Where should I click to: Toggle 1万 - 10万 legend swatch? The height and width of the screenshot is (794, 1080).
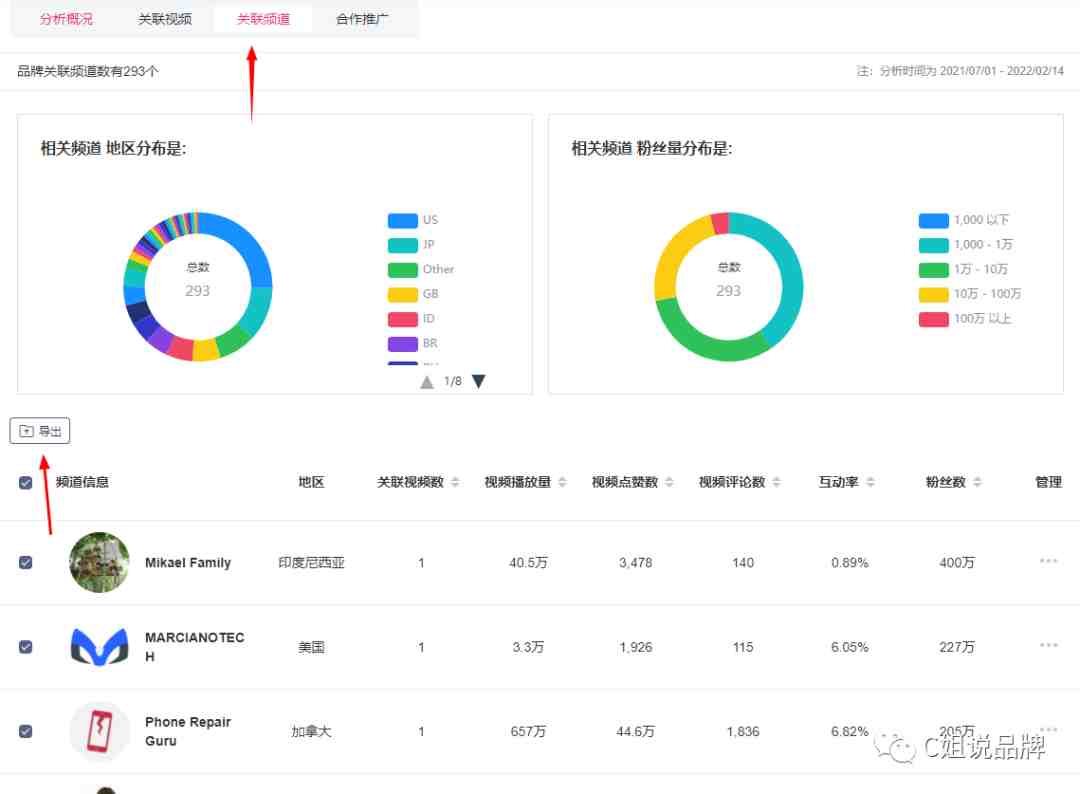934,270
